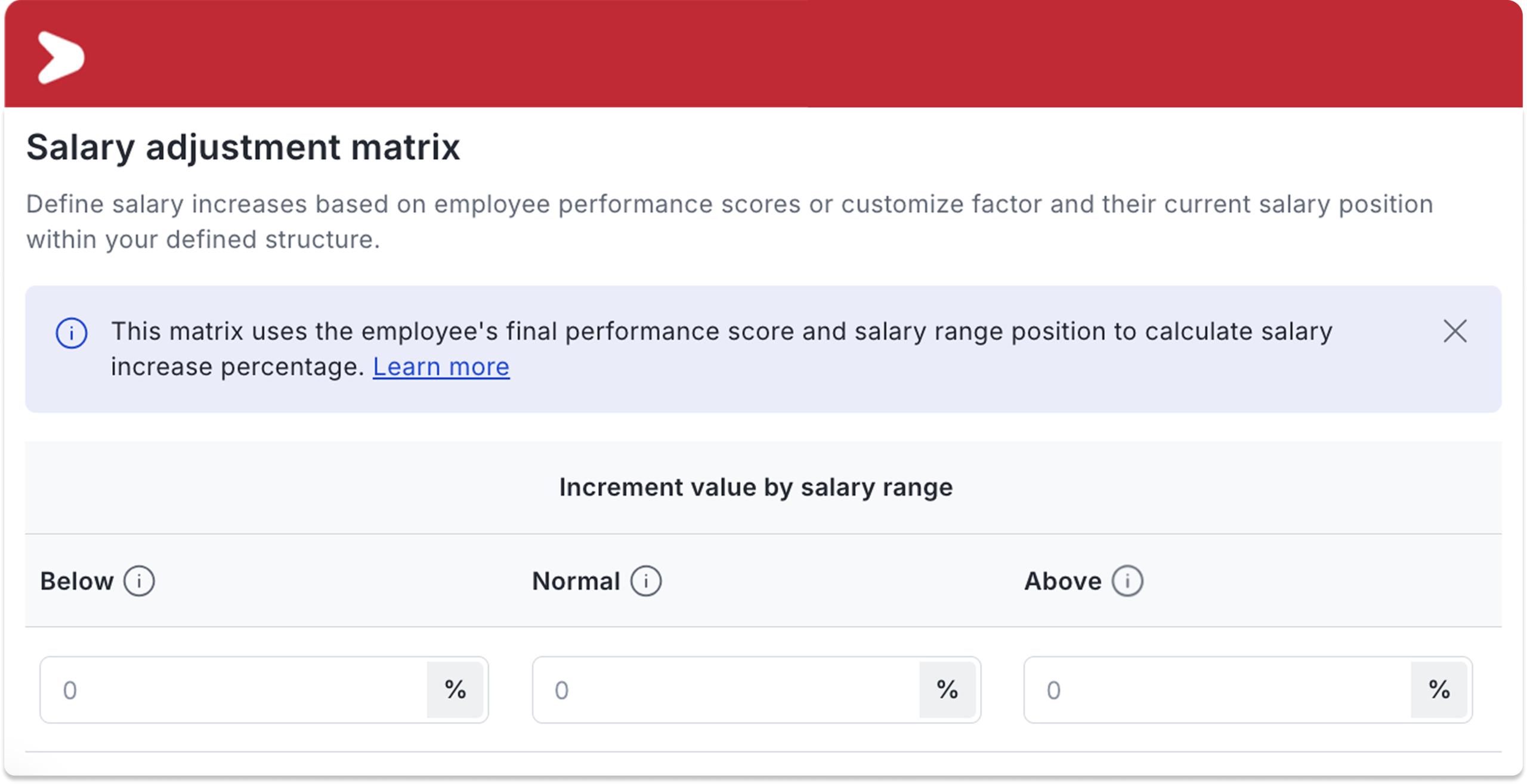Click the banner text about performance score
Viewport: 1527px width, 784px height.
[722, 349]
